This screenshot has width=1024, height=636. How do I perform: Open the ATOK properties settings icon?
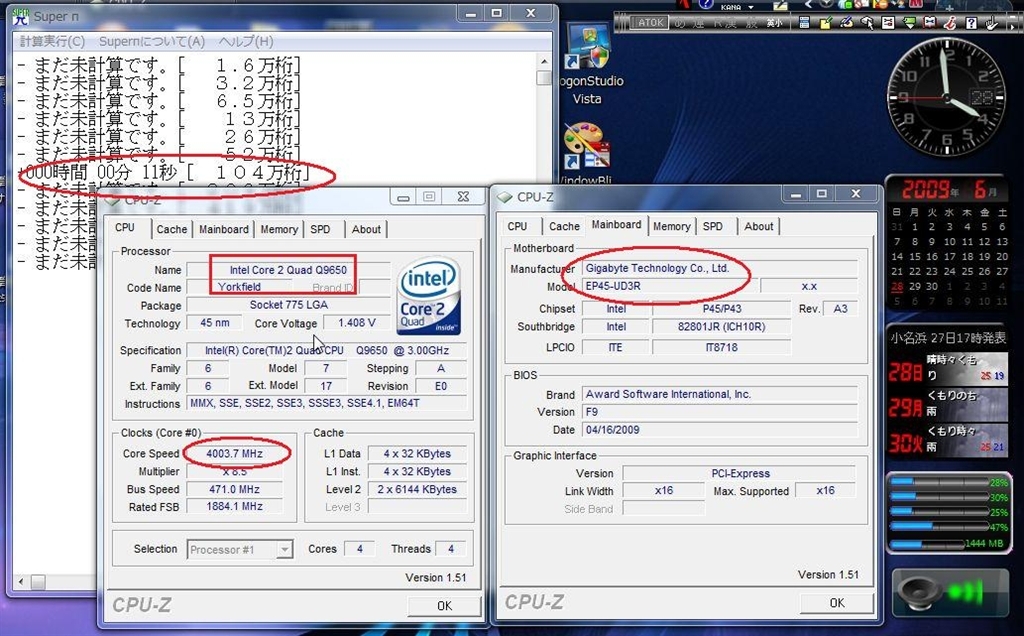click(888, 23)
